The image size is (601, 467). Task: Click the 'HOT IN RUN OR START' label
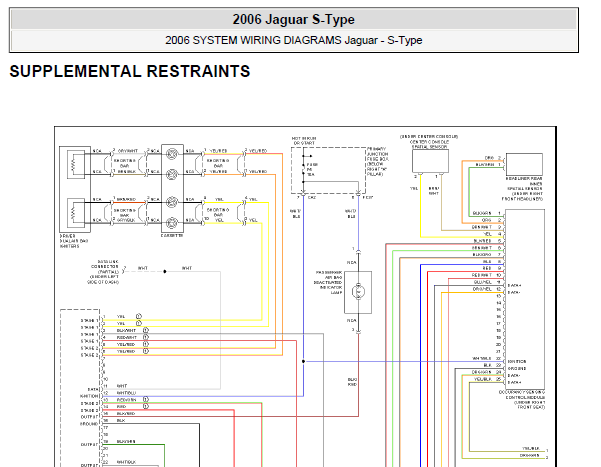click(304, 141)
